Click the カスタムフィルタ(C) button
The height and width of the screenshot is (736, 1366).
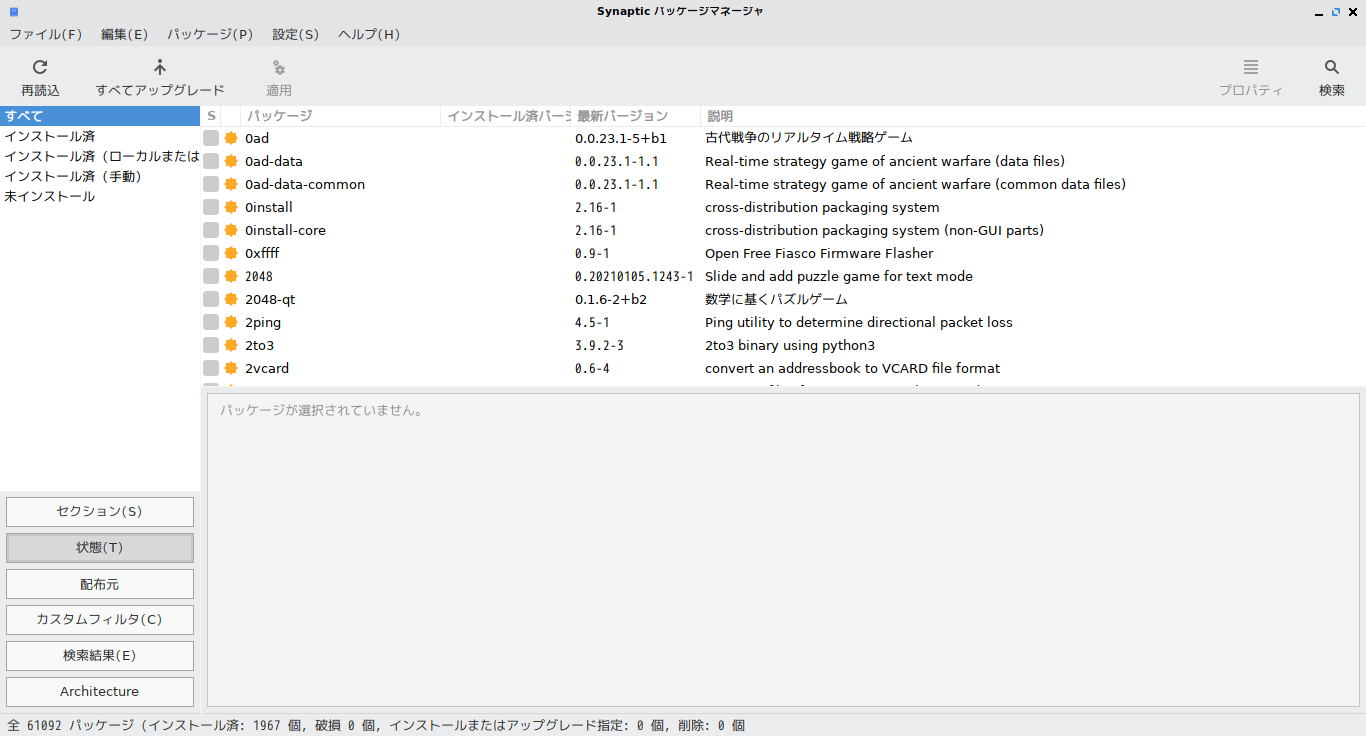tap(100, 620)
